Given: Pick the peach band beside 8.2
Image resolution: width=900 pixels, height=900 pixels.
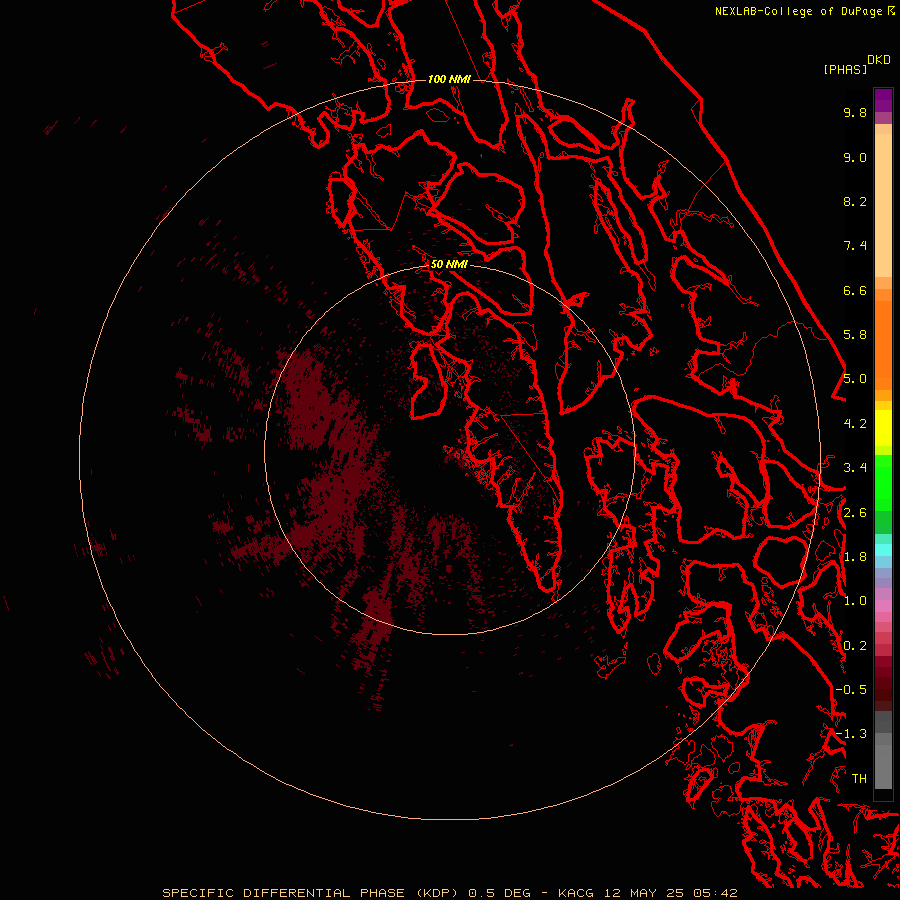Looking at the screenshot, I should pyautogui.click(x=883, y=205).
